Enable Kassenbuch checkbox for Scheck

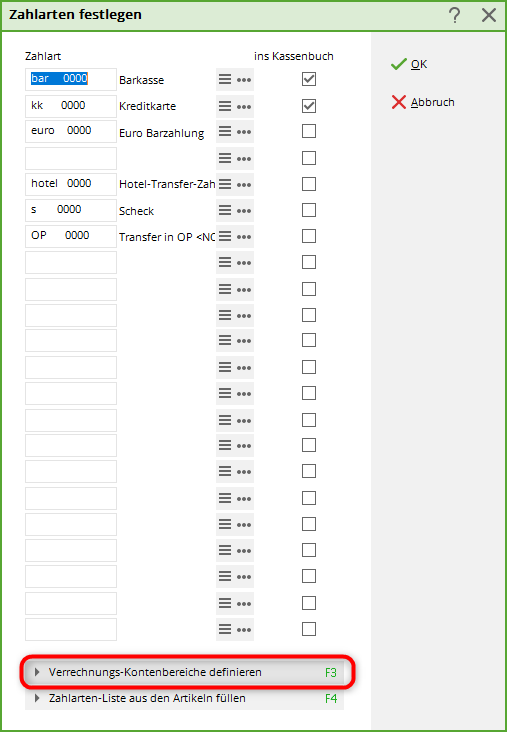tap(309, 210)
